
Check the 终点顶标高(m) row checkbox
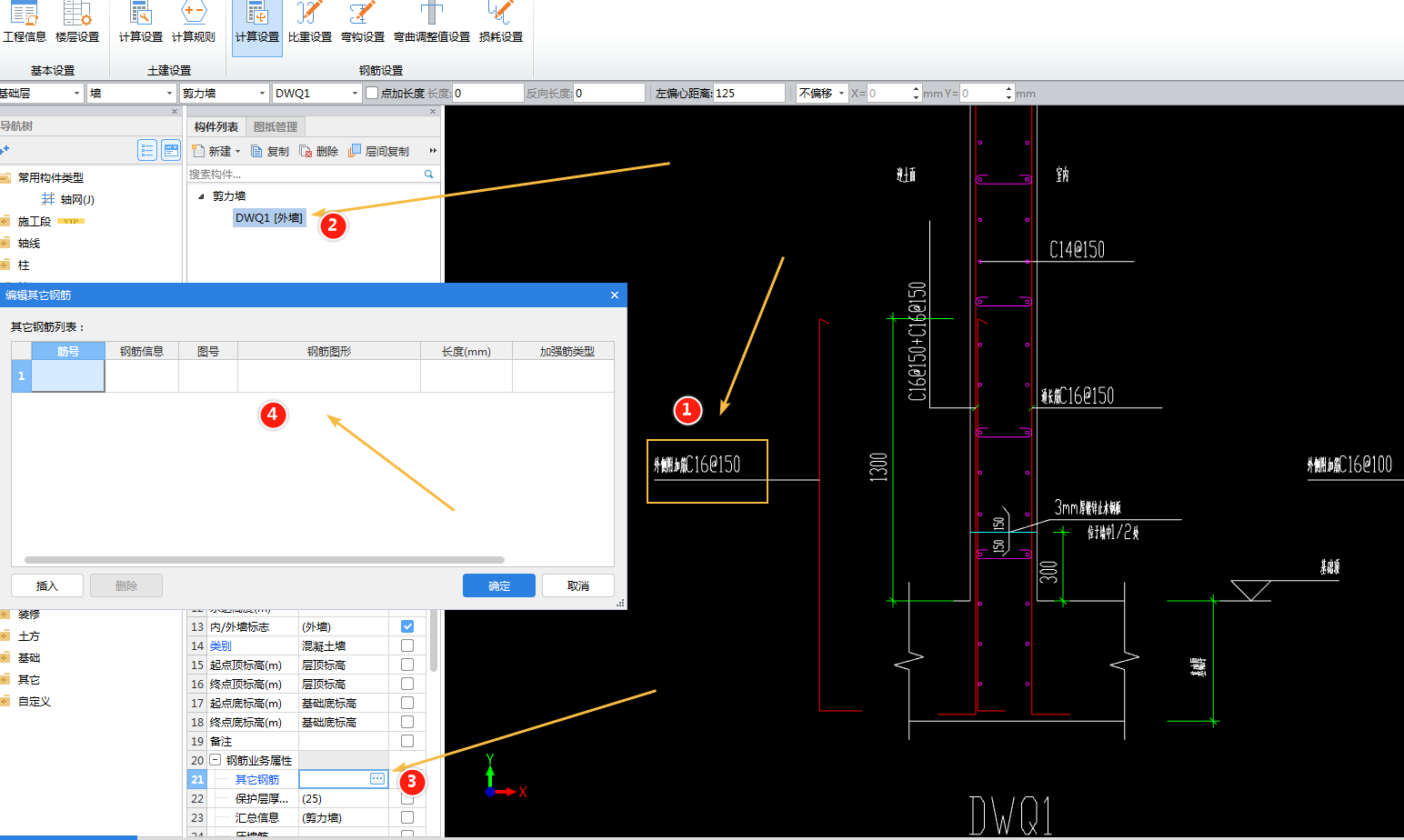click(407, 684)
